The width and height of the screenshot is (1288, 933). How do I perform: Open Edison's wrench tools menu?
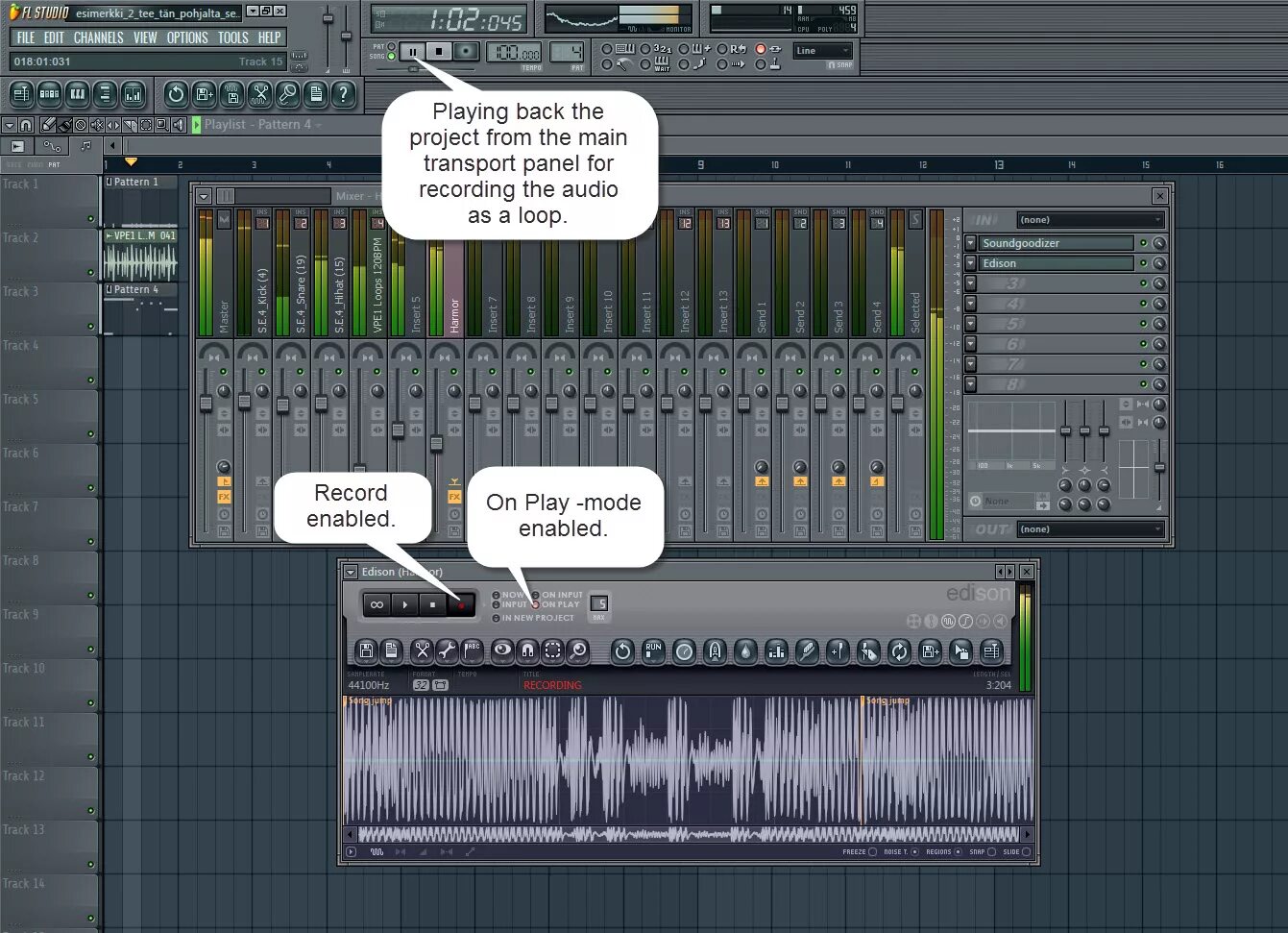[447, 651]
